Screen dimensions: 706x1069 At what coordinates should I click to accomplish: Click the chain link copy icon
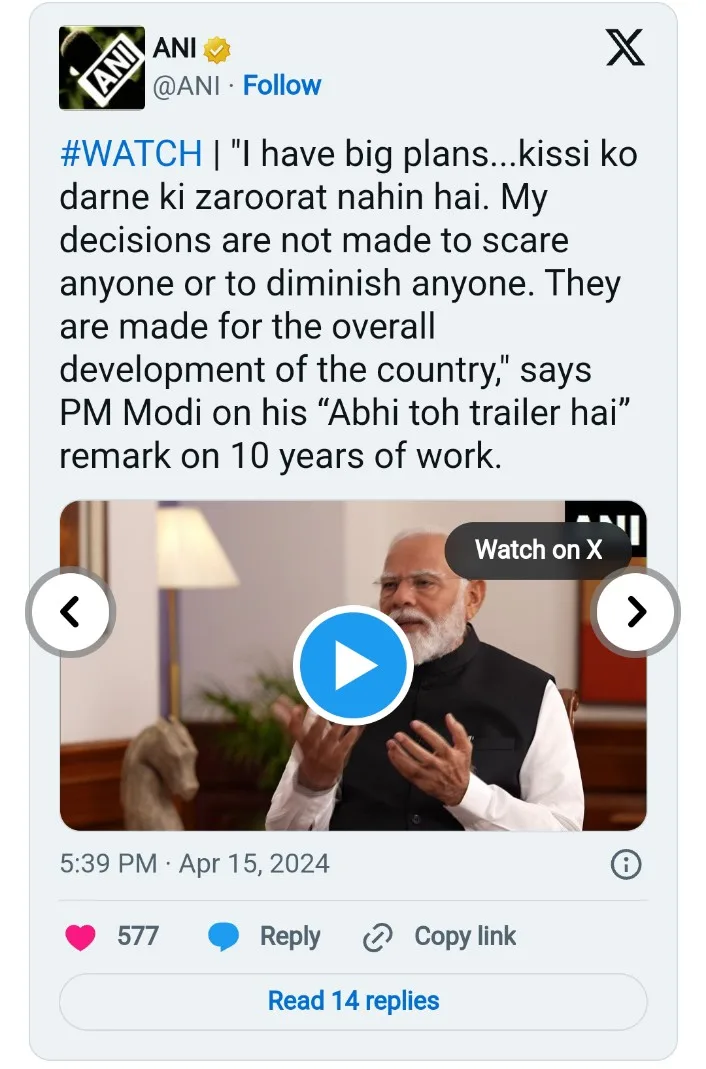pyautogui.click(x=377, y=937)
